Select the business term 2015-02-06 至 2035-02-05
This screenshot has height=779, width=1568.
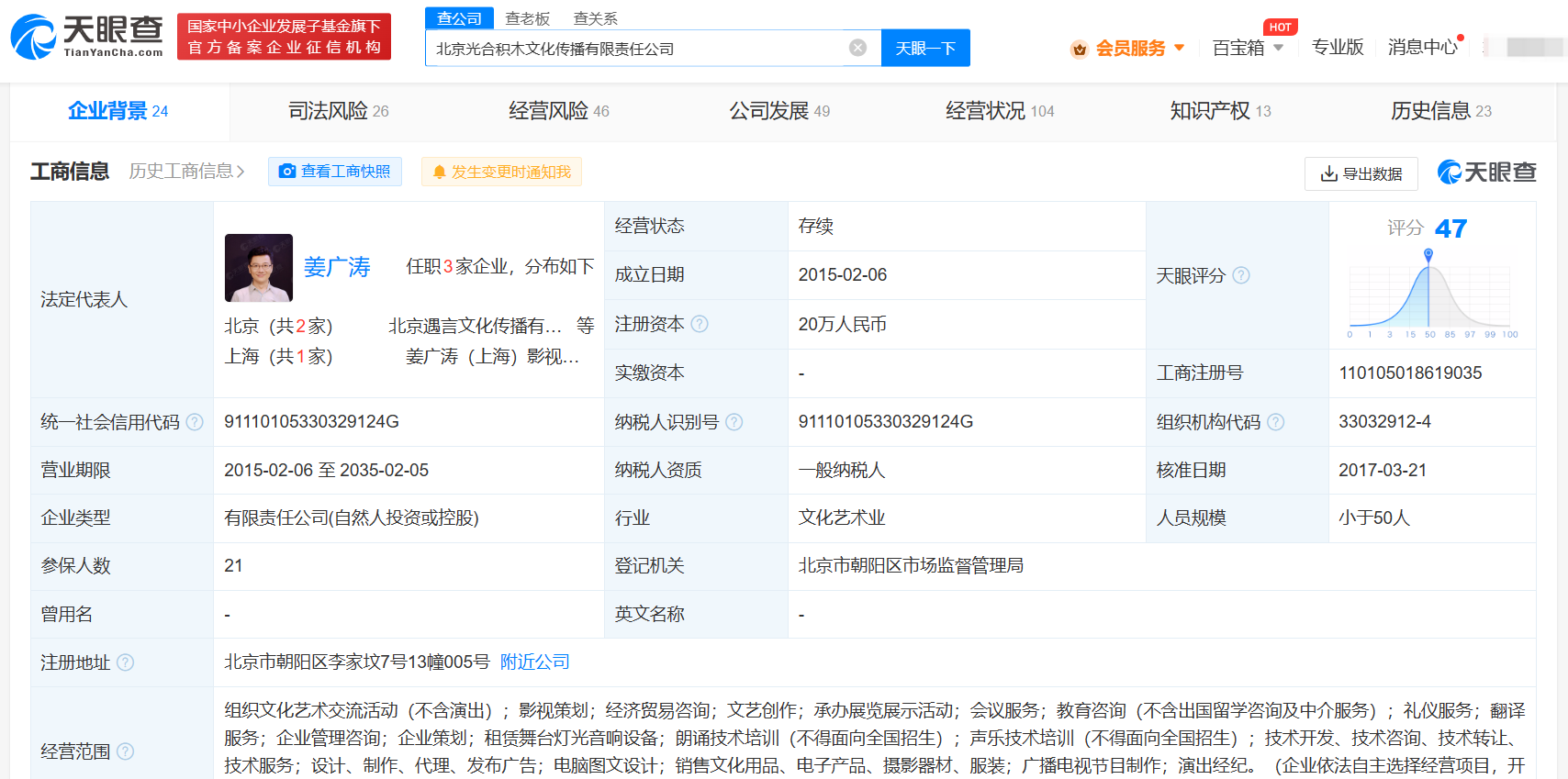pyautogui.click(x=326, y=471)
